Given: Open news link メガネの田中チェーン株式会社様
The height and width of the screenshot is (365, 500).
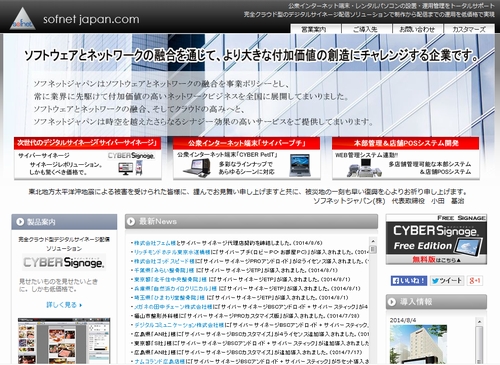Looking at the screenshot, I should [173, 307].
